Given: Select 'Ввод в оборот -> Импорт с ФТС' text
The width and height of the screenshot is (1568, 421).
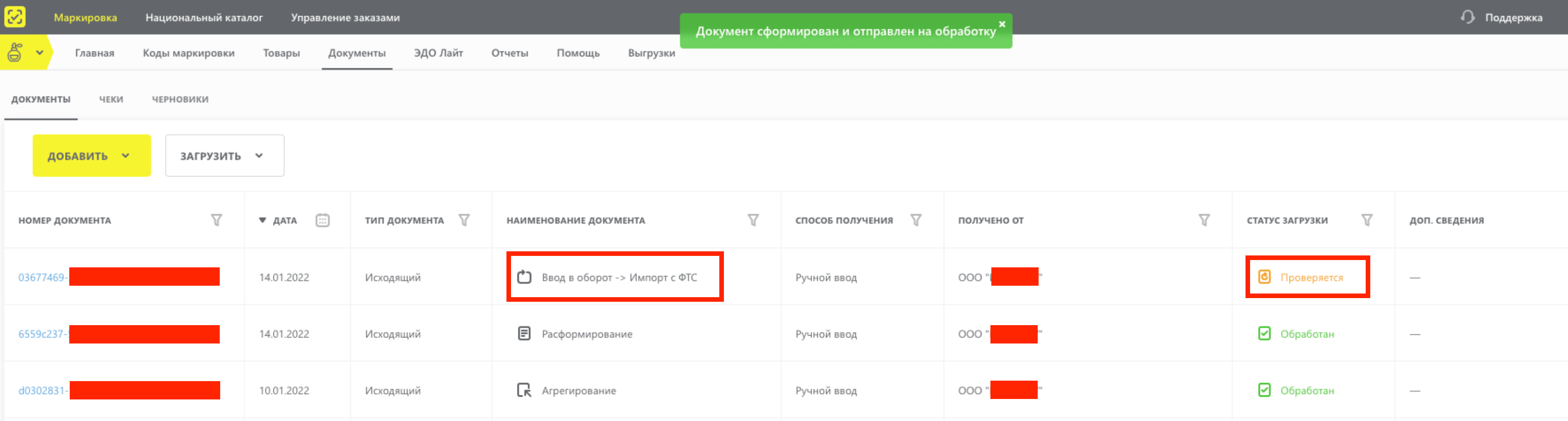Looking at the screenshot, I should pos(619,277).
